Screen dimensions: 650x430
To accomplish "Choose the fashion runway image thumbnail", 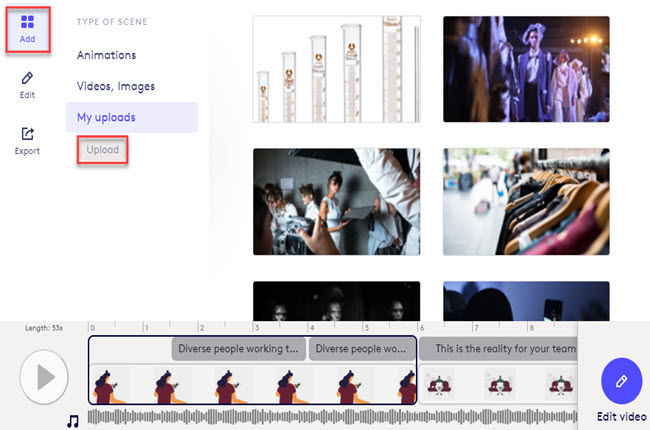I will point(526,69).
